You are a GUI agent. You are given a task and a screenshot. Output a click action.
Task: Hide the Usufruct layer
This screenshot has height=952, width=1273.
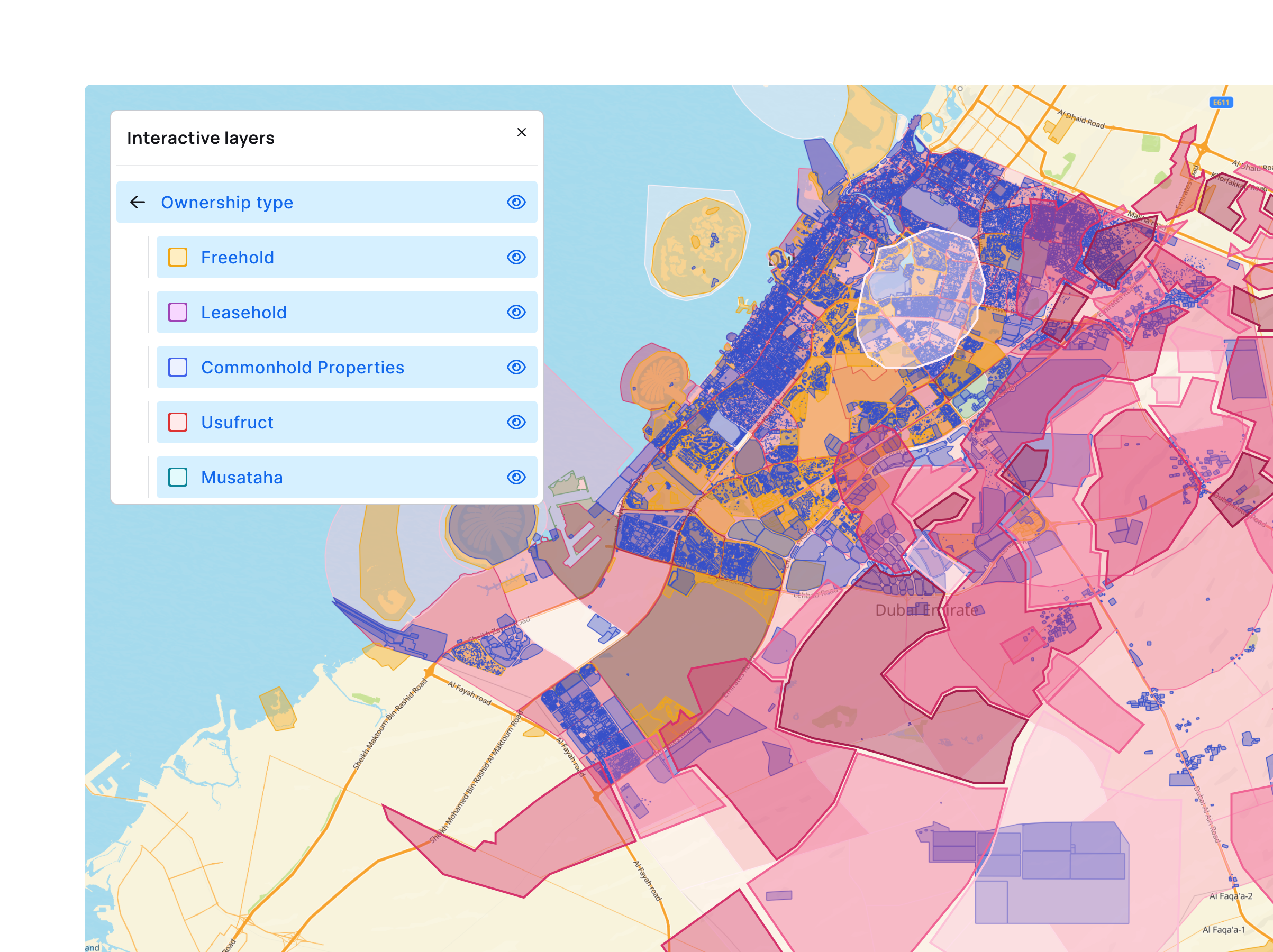(x=516, y=422)
